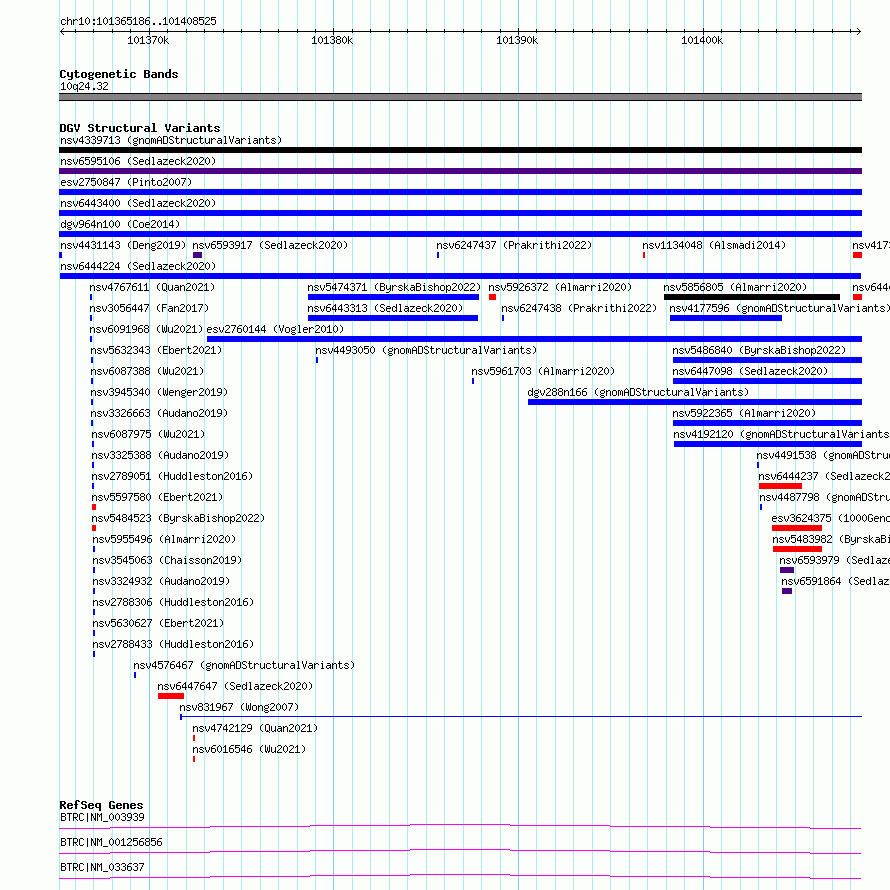Open the dgv288n166 gnomADStructuralVariants variant
This screenshot has width=890, height=890.
[x=639, y=392]
